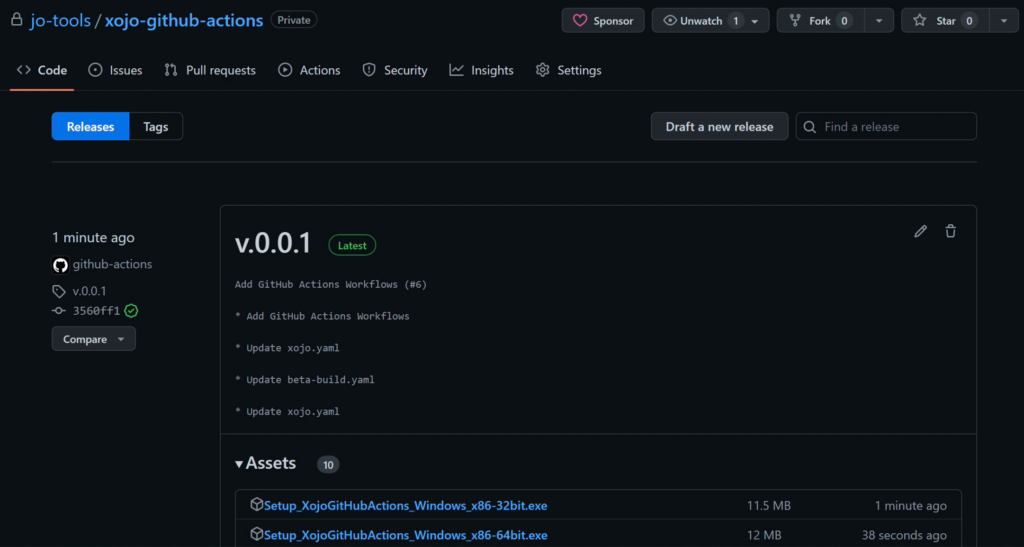Open the Code tab
Image resolution: width=1024 pixels, height=547 pixels.
(42, 70)
